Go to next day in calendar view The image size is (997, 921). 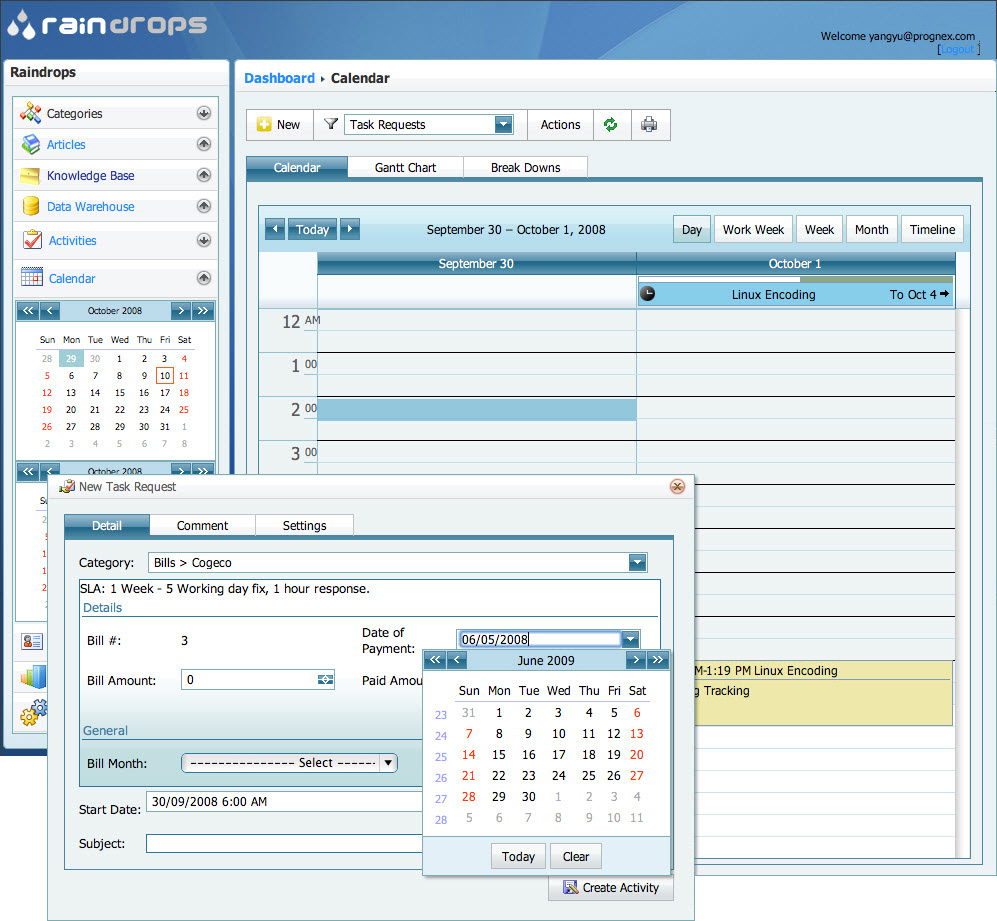349,230
